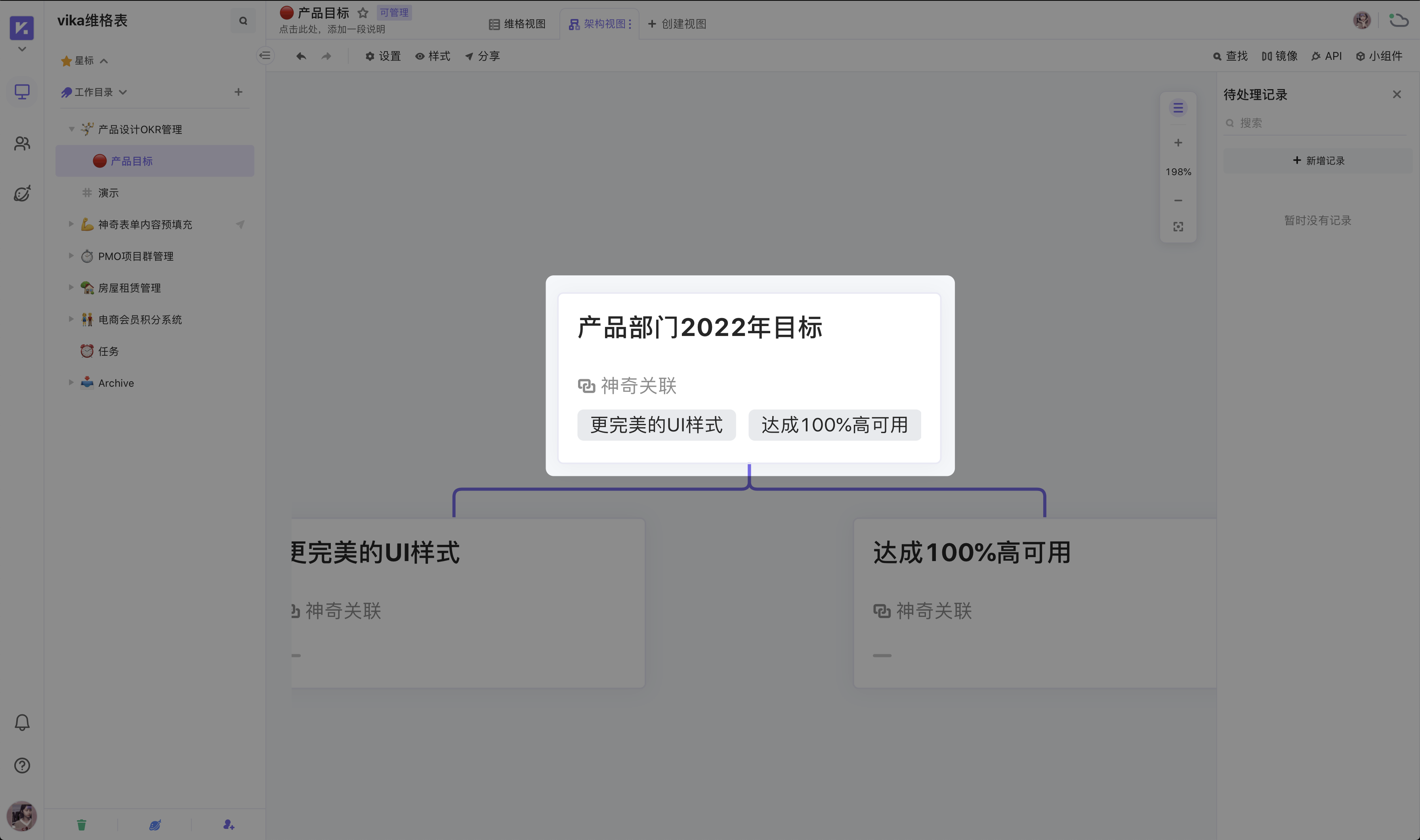Expand the PMO项目群管理 folder

point(71,256)
